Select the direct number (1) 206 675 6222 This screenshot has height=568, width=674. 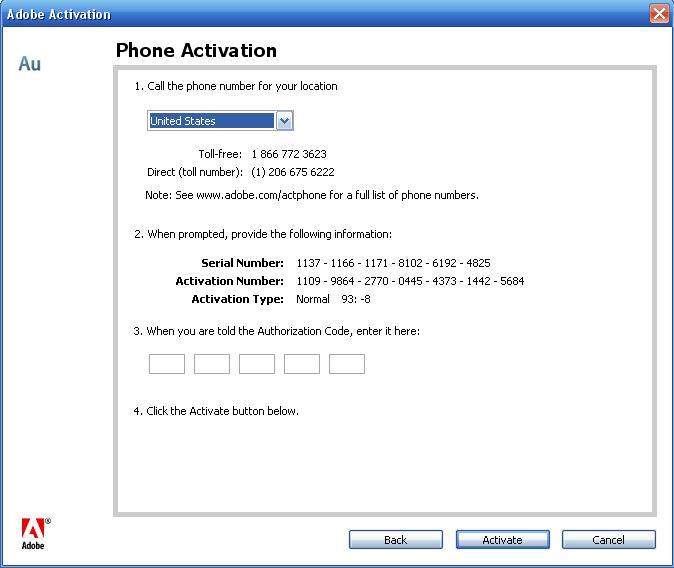pyautogui.click(x=293, y=172)
